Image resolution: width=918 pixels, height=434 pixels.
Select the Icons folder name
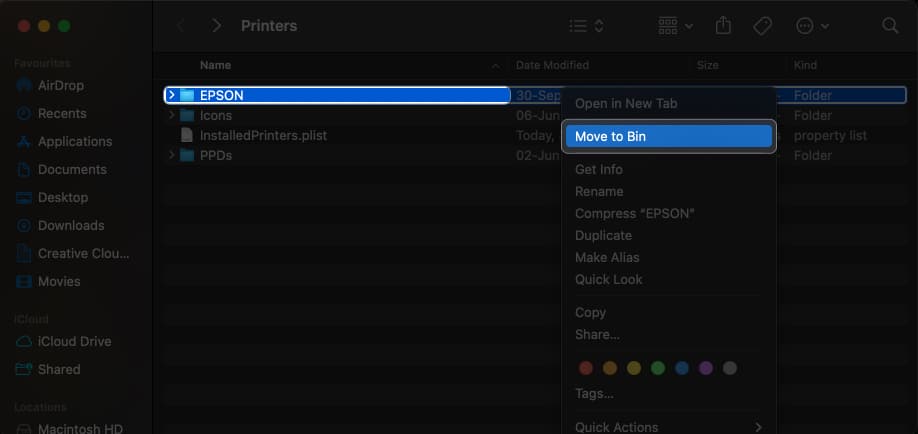click(216, 115)
